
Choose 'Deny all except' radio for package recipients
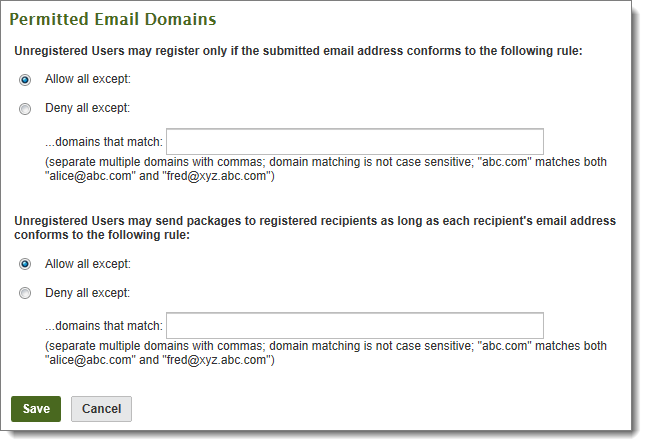point(25,294)
